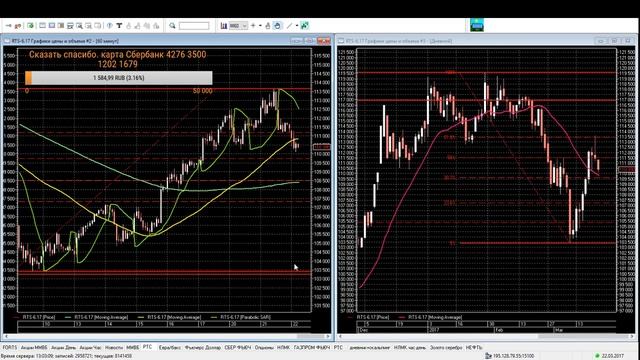This screenshot has width=640, height=360.
Task: Open the ГАЗПРОМ ФЬЮЧ tab
Action: (x=311, y=347)
